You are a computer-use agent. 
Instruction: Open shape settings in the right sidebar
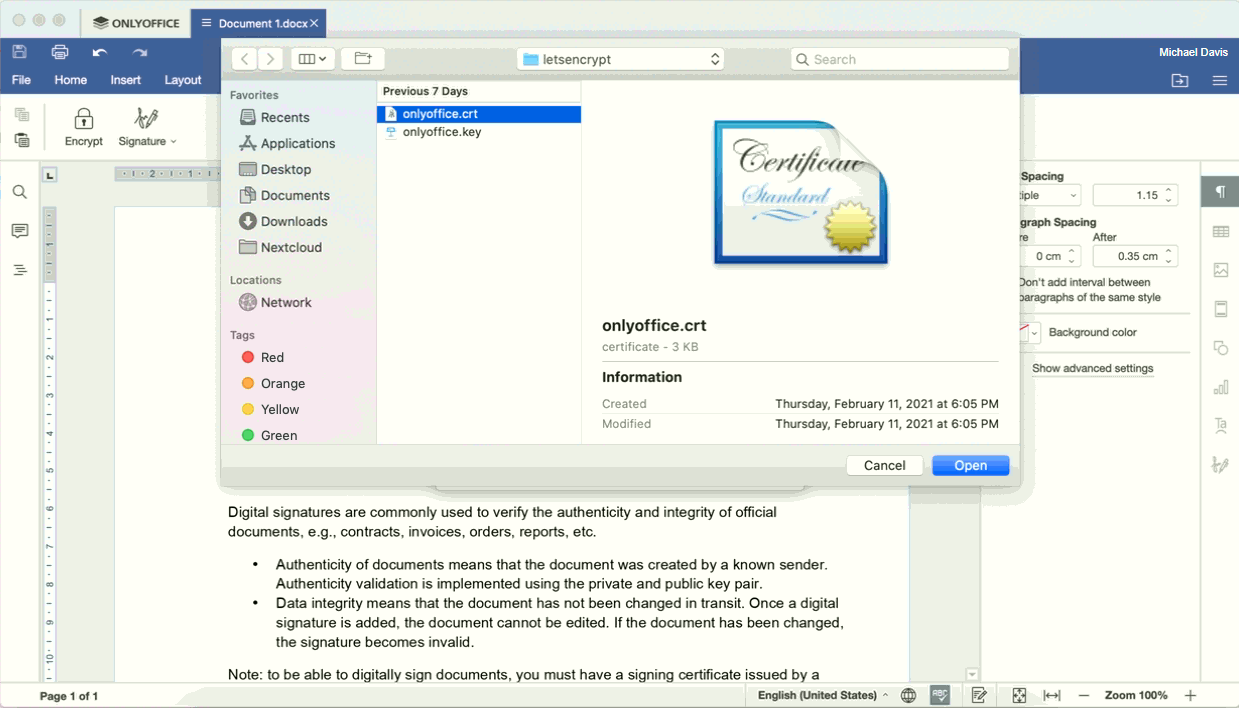[x=1220, y=348]
